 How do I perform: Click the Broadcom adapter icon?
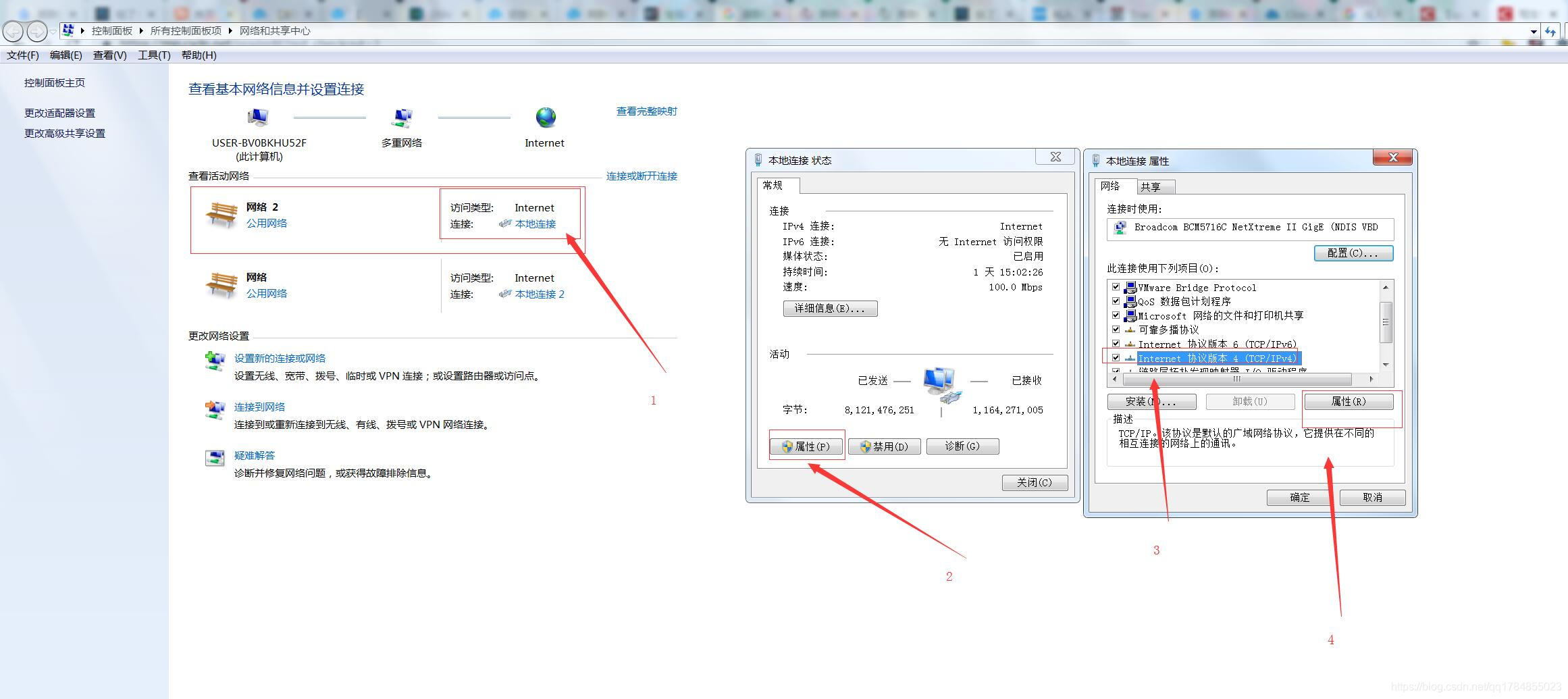click(x=1120, y=228)
